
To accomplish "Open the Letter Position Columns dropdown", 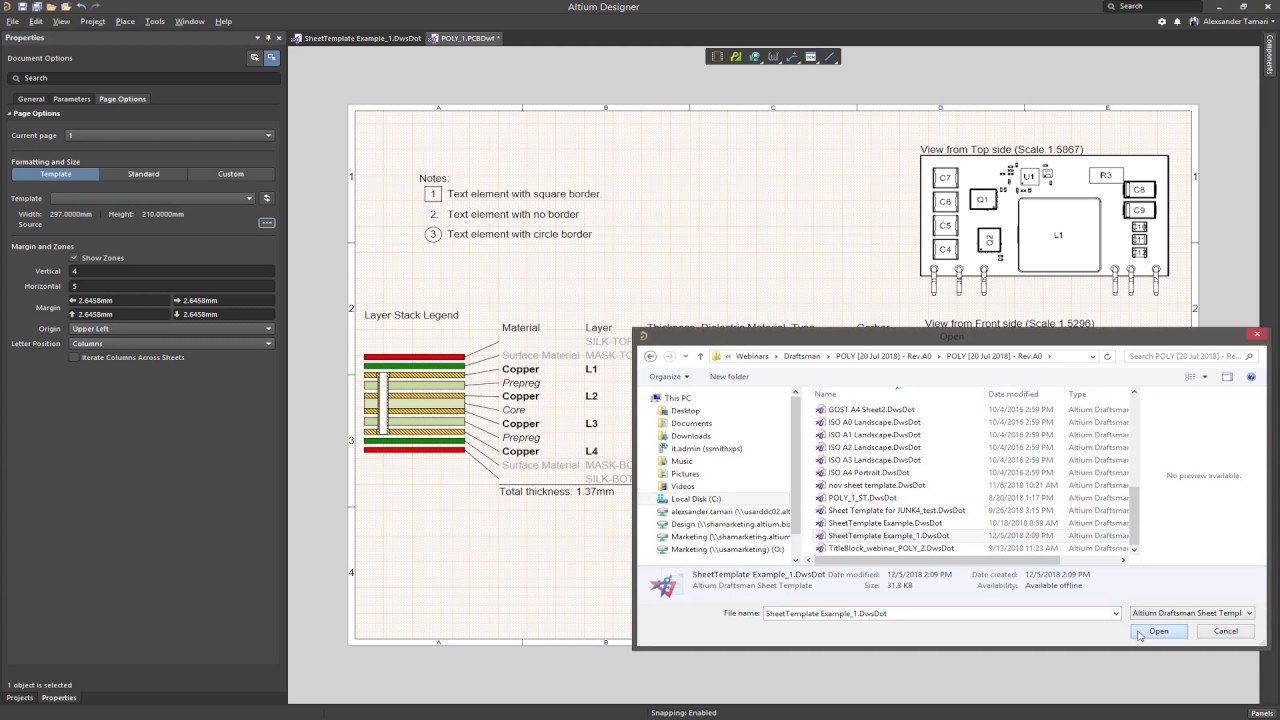I will pyautogui.click(x=170, y=343).
